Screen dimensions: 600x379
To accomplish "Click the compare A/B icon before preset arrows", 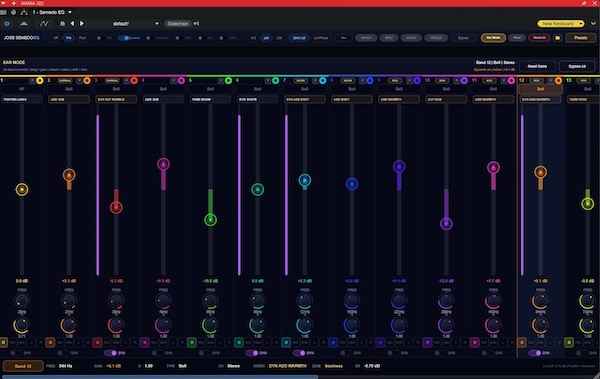I will (62, 24).
